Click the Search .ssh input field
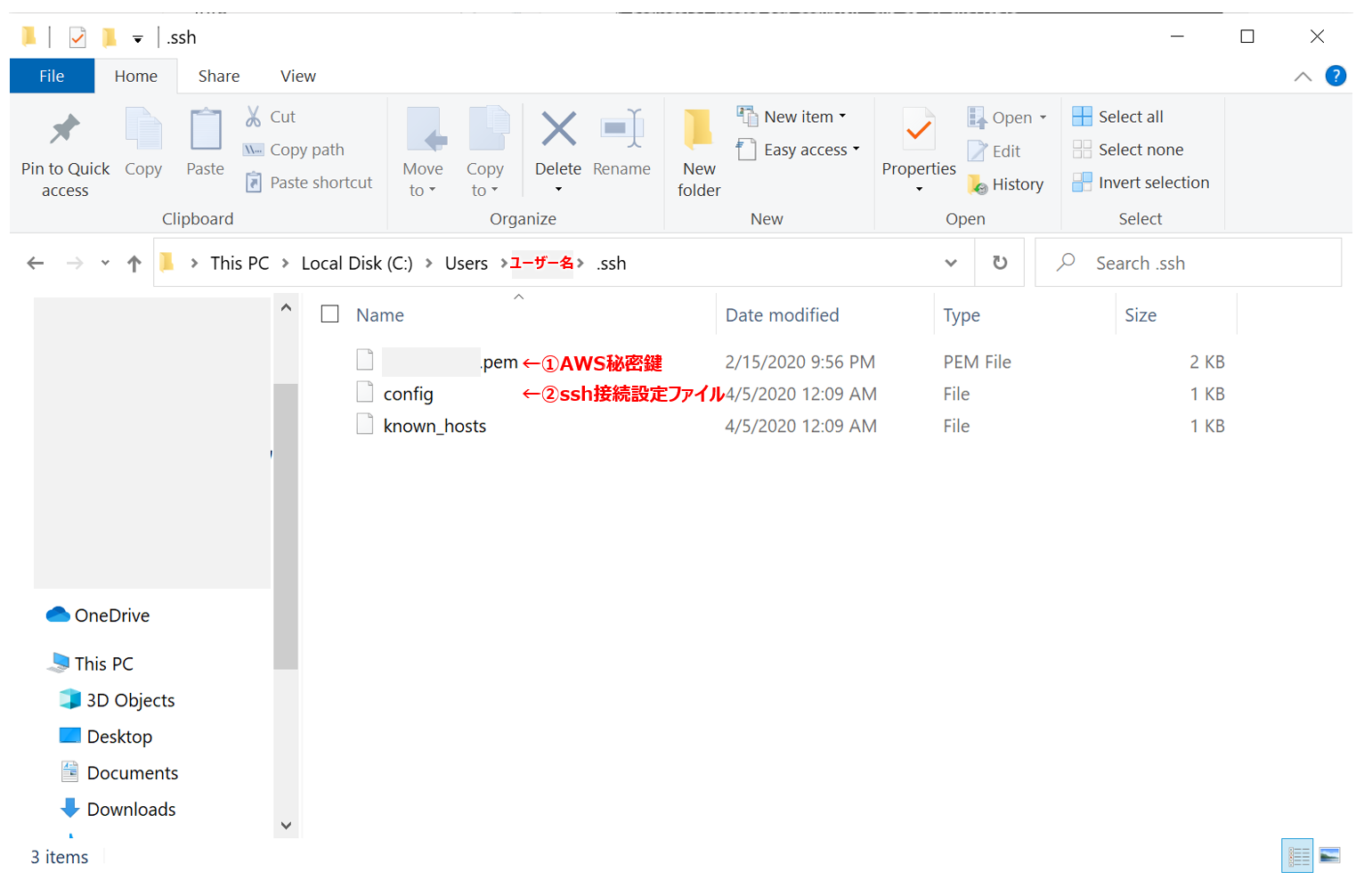1372x880 pixels. pos(1188,263)
